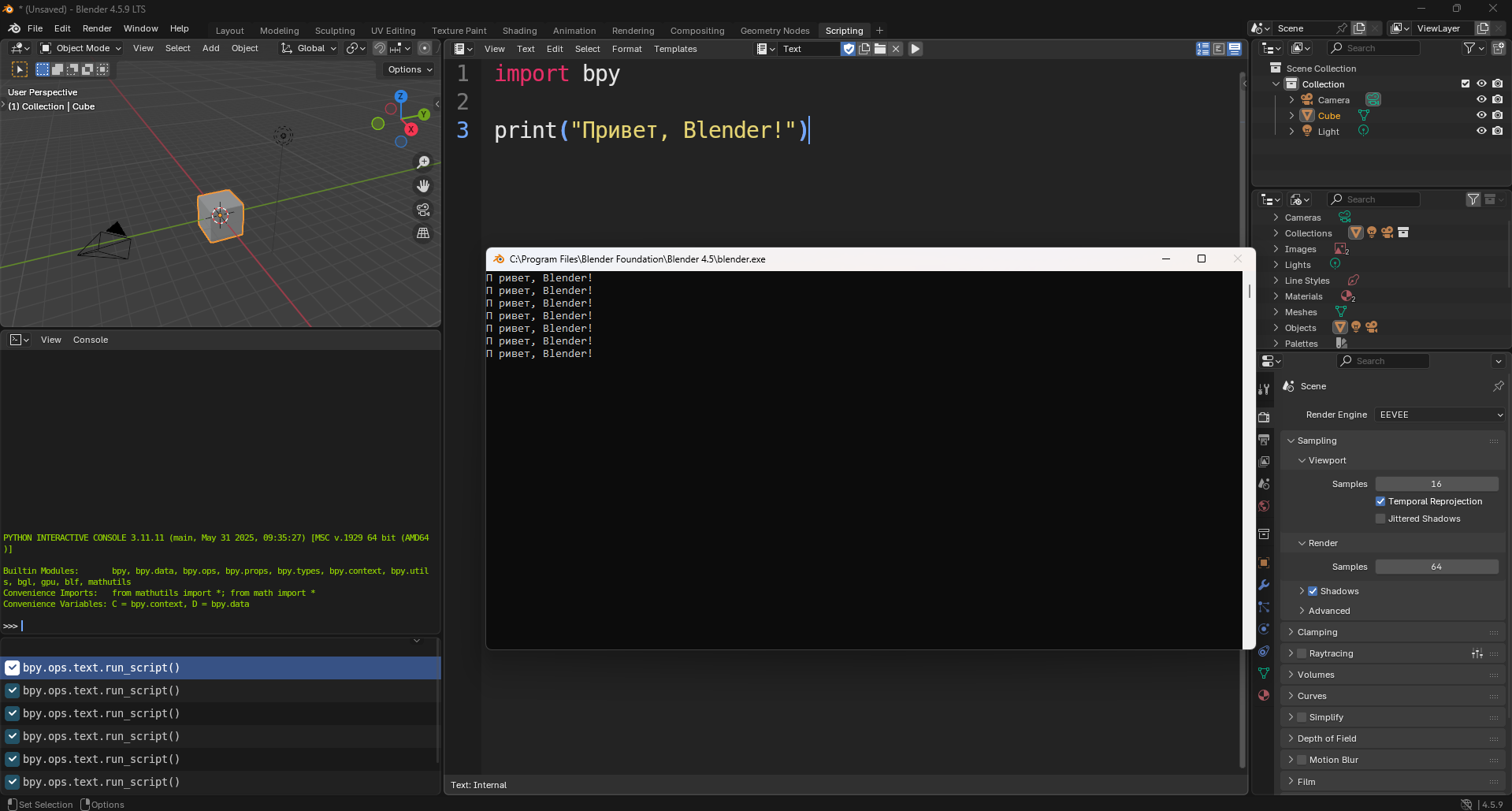Open the Render properties tab
Screen dimensions: 1512x811
(1264, 417)
